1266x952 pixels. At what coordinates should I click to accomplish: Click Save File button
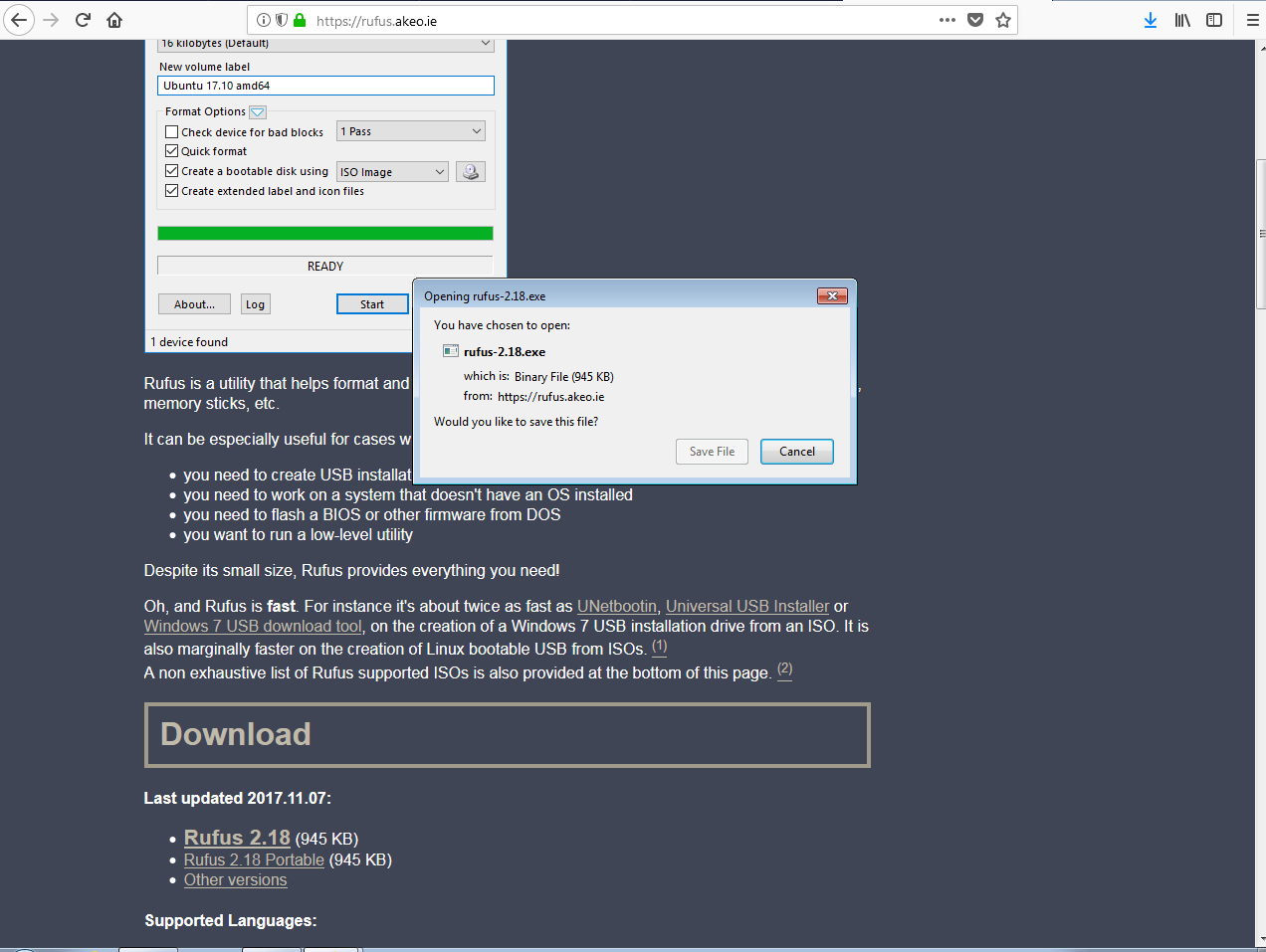click(712, 452)
